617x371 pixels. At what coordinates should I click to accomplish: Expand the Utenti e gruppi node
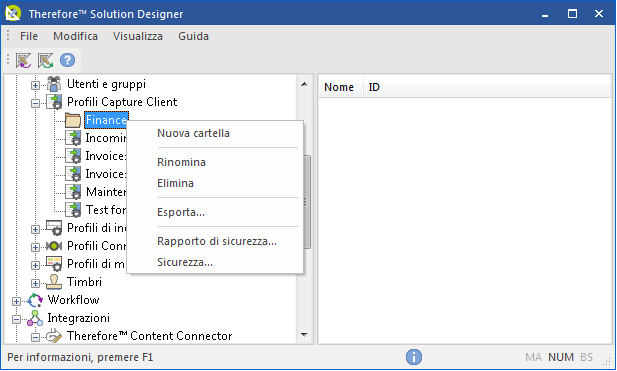(x=35, y=85)
